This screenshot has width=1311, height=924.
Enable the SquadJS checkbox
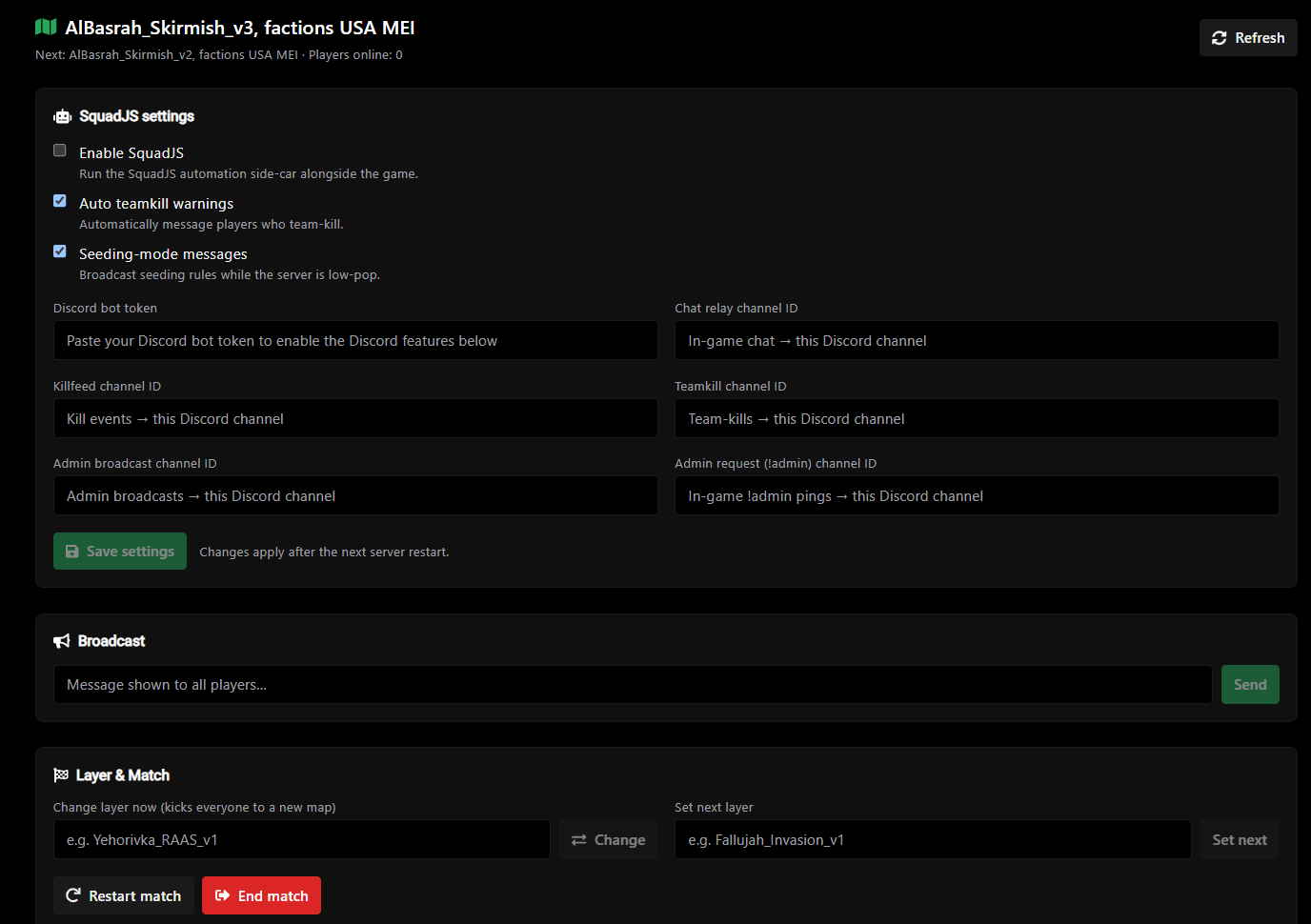pyautogui.click(x=60, y=151)
